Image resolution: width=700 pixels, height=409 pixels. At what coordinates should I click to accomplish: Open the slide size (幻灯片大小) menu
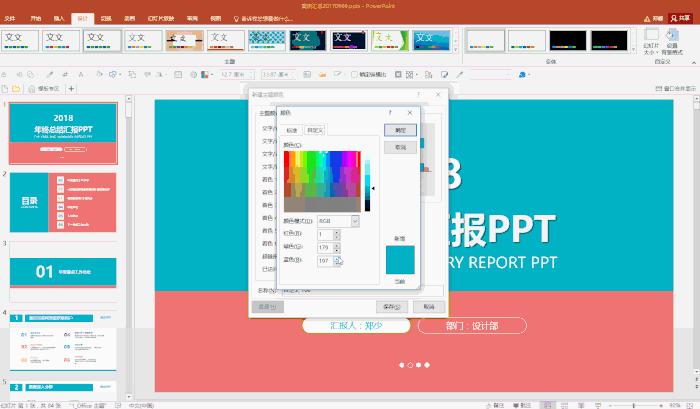pyautogui.click(x=651, y=42)
